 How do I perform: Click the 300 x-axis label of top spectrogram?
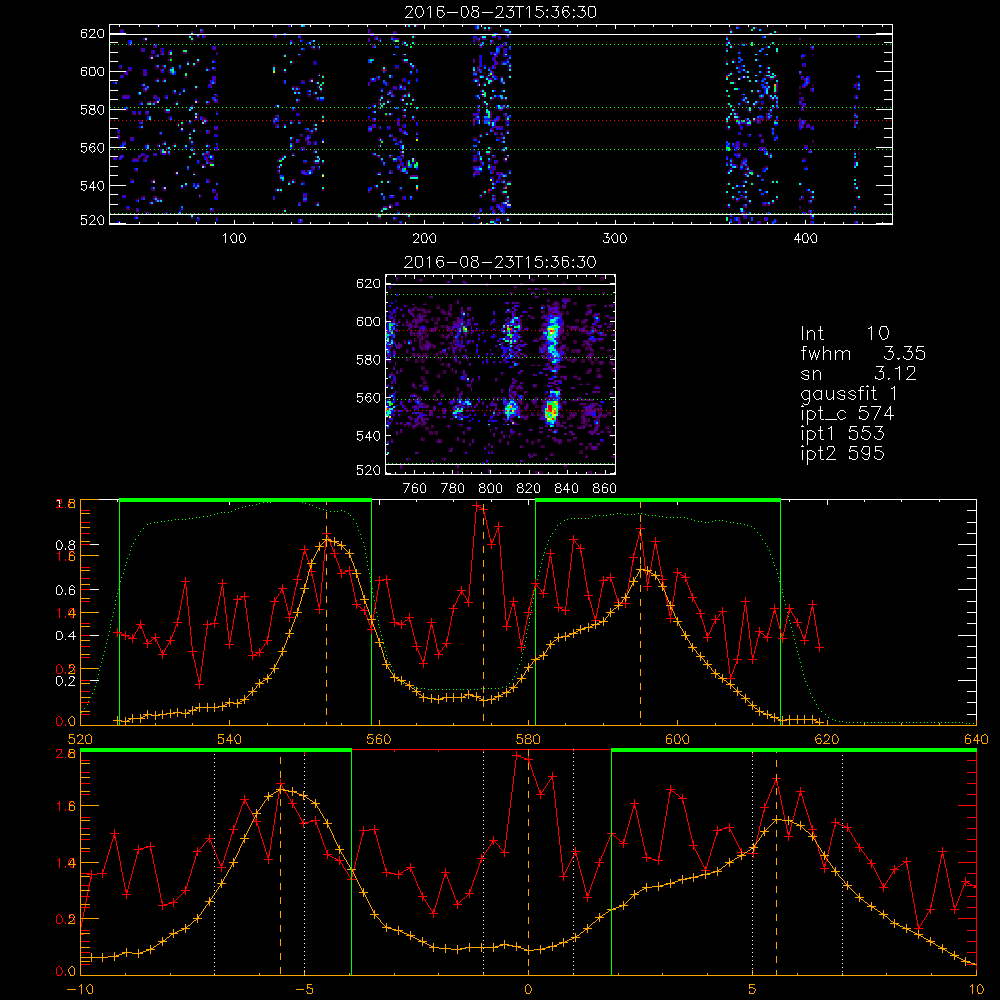[615, 239]
